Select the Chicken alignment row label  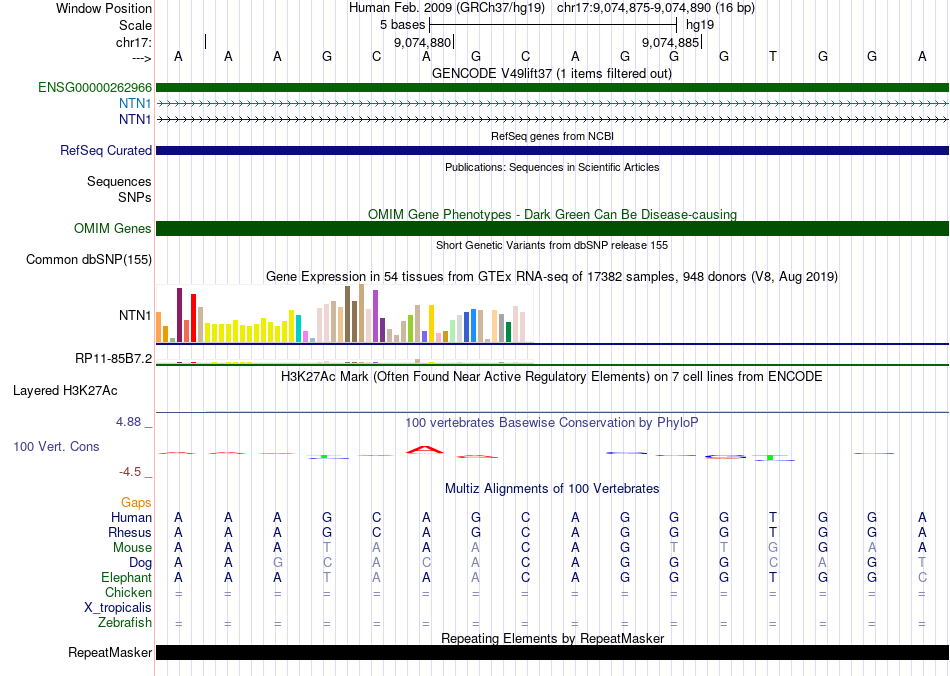click(x=128, y=592)
